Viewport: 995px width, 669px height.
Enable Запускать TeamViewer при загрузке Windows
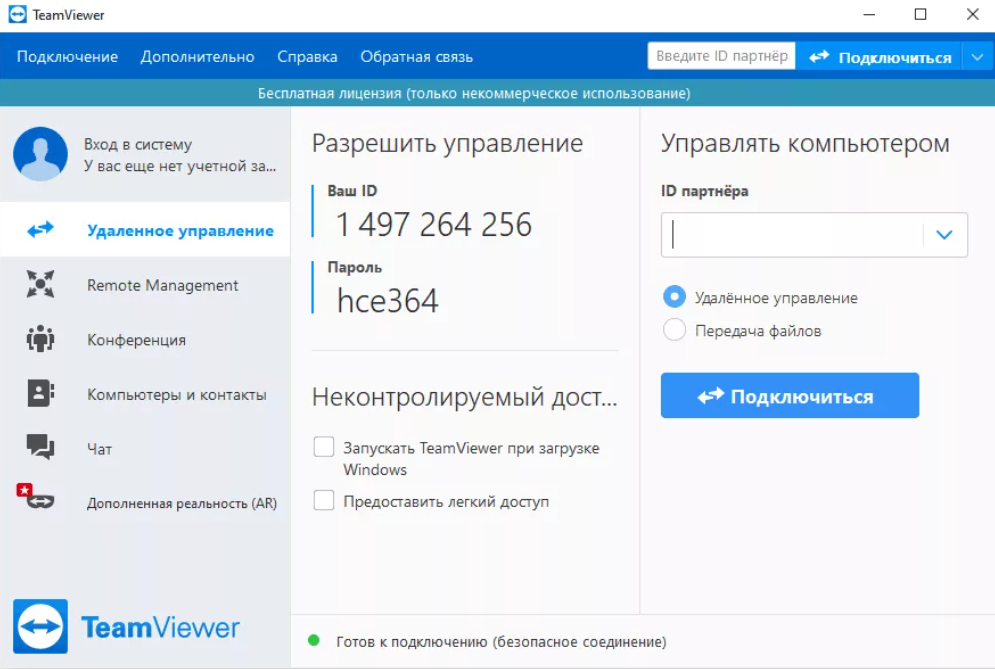324,447
